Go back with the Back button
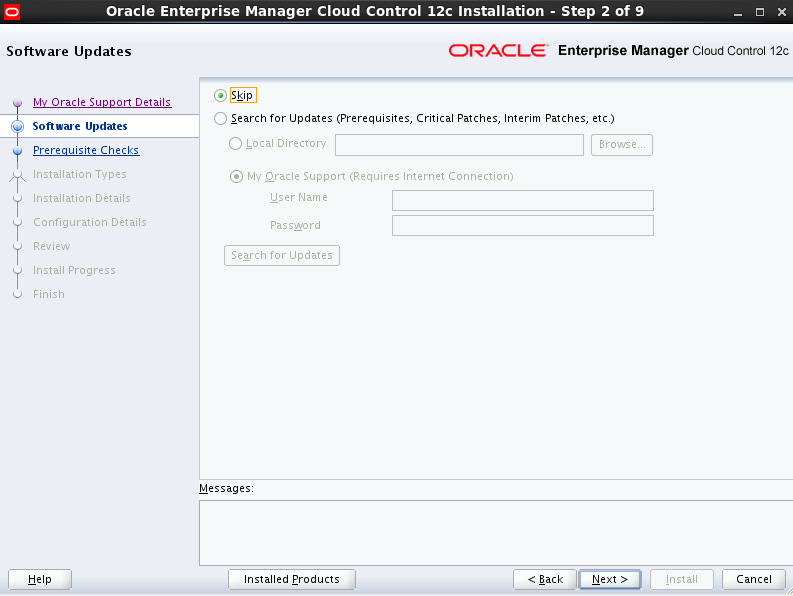Viewport: 793px width, 596px height. [x=545, y=579]
